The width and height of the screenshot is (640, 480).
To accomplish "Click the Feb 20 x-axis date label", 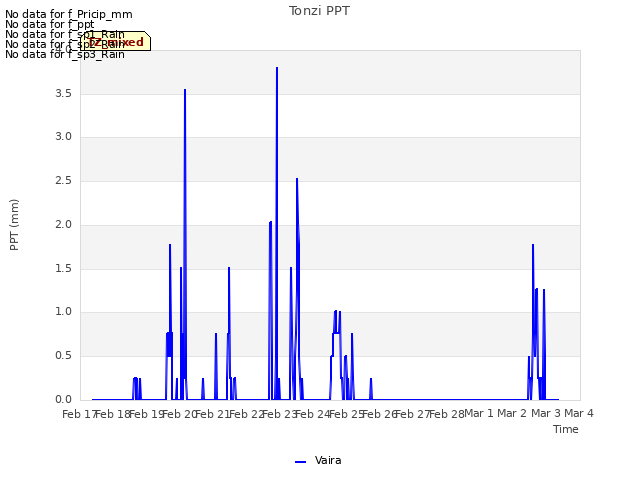I will click(x=180, y=414).
